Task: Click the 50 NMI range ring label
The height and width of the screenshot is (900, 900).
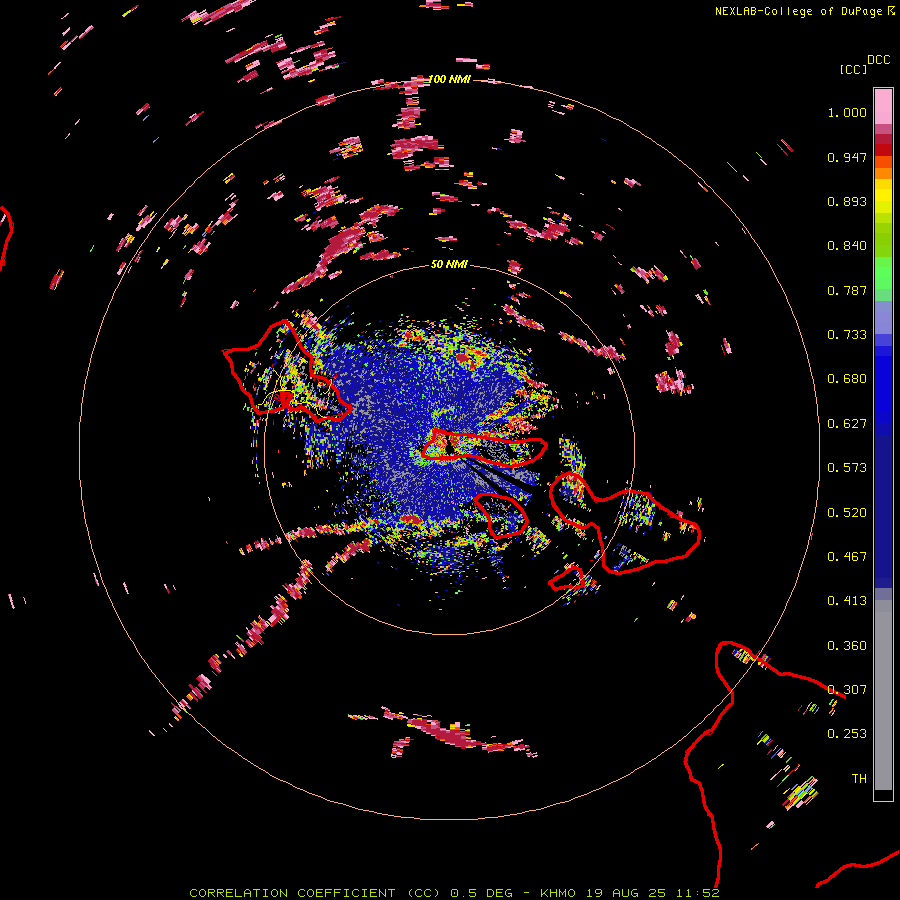Action: pyautogui.click(x=449, y=264)
